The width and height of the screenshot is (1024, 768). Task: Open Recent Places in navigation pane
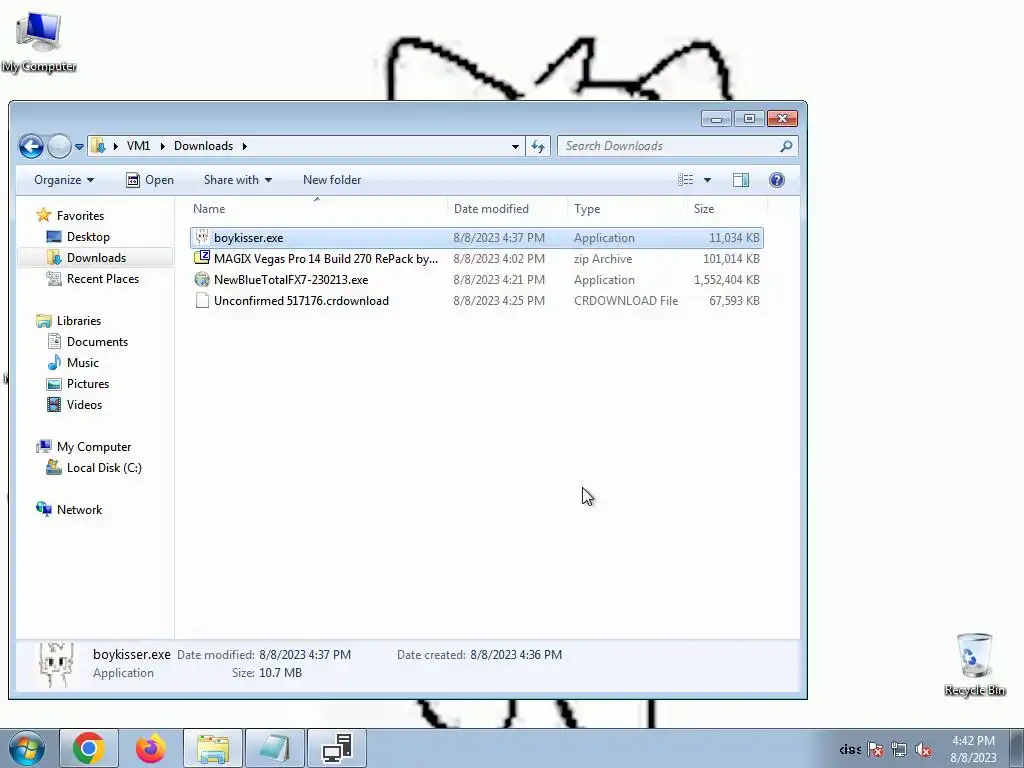point(92,279)
